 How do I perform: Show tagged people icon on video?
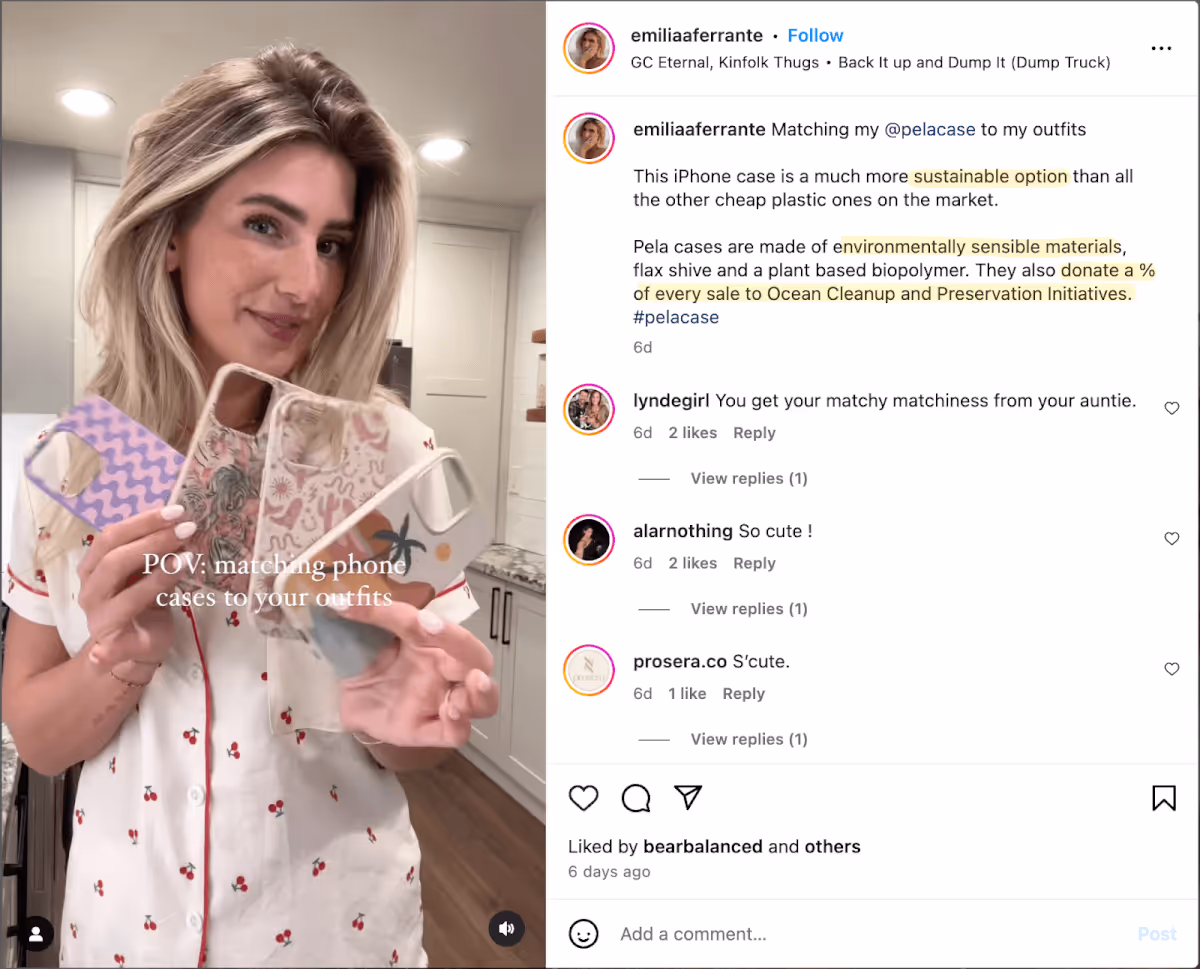pos(36,934)
